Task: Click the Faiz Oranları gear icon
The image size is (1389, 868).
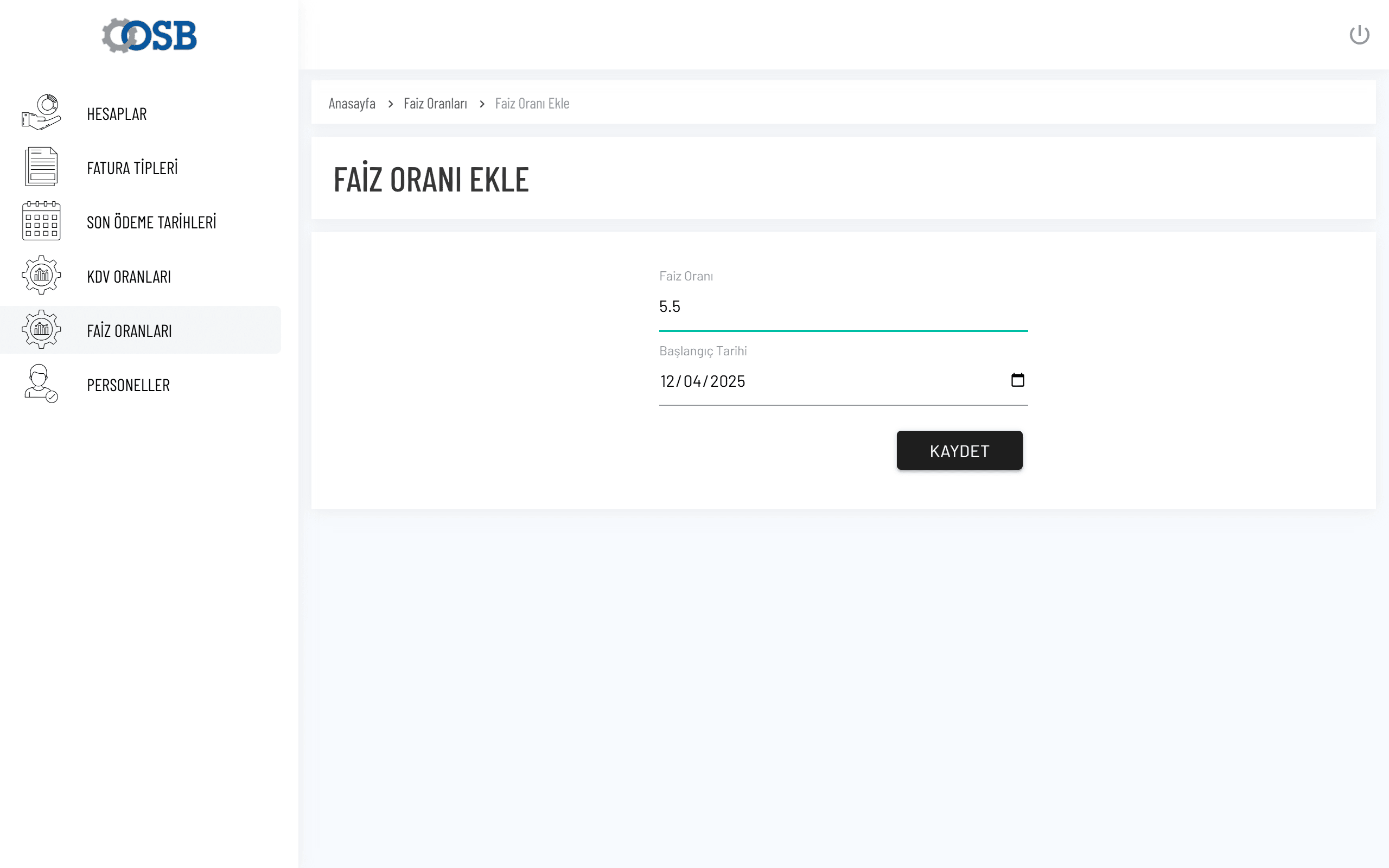Action: pyautogui.click(x=41, y=329)
